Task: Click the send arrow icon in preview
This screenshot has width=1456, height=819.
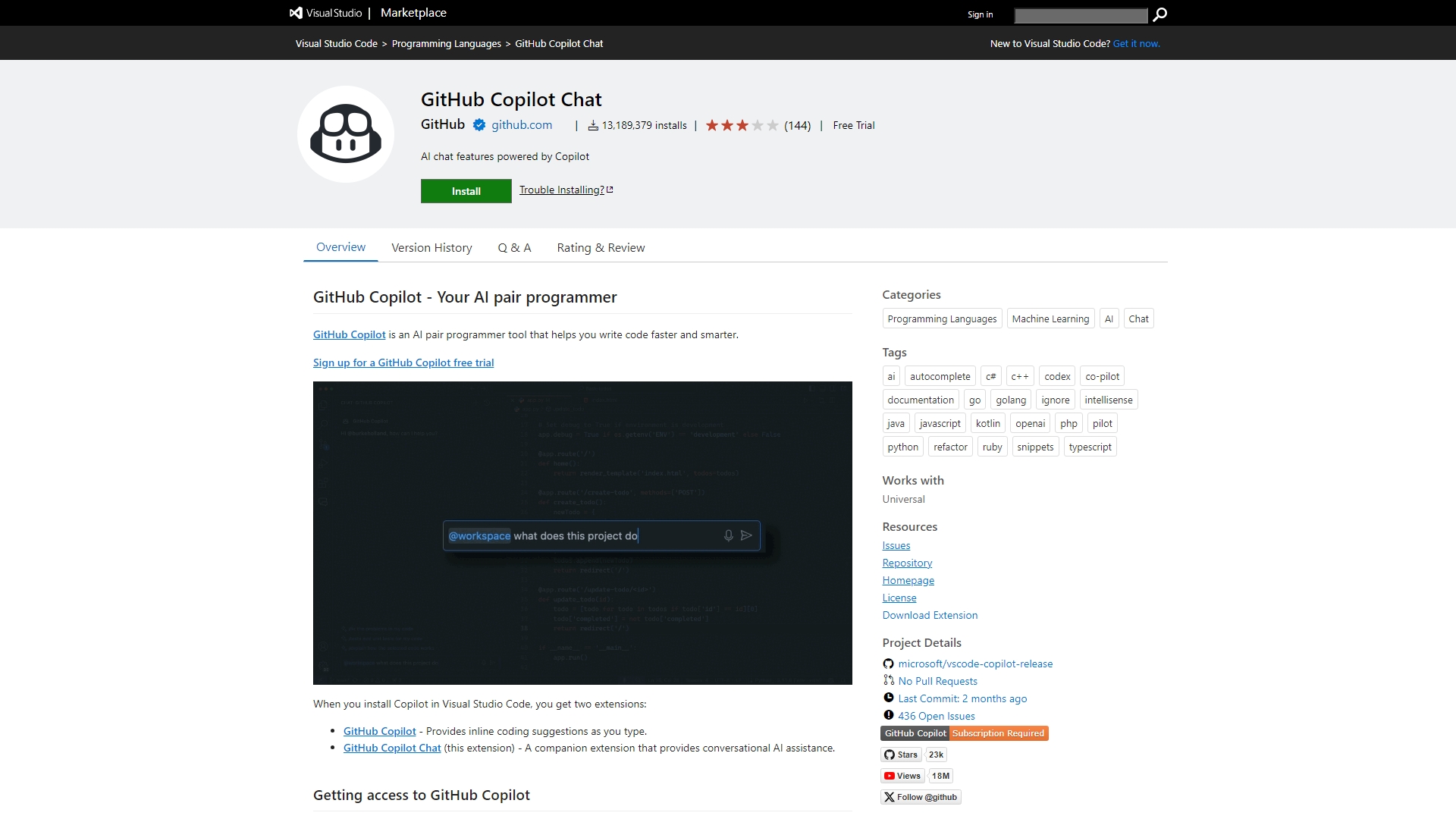Action: (746, 535)
